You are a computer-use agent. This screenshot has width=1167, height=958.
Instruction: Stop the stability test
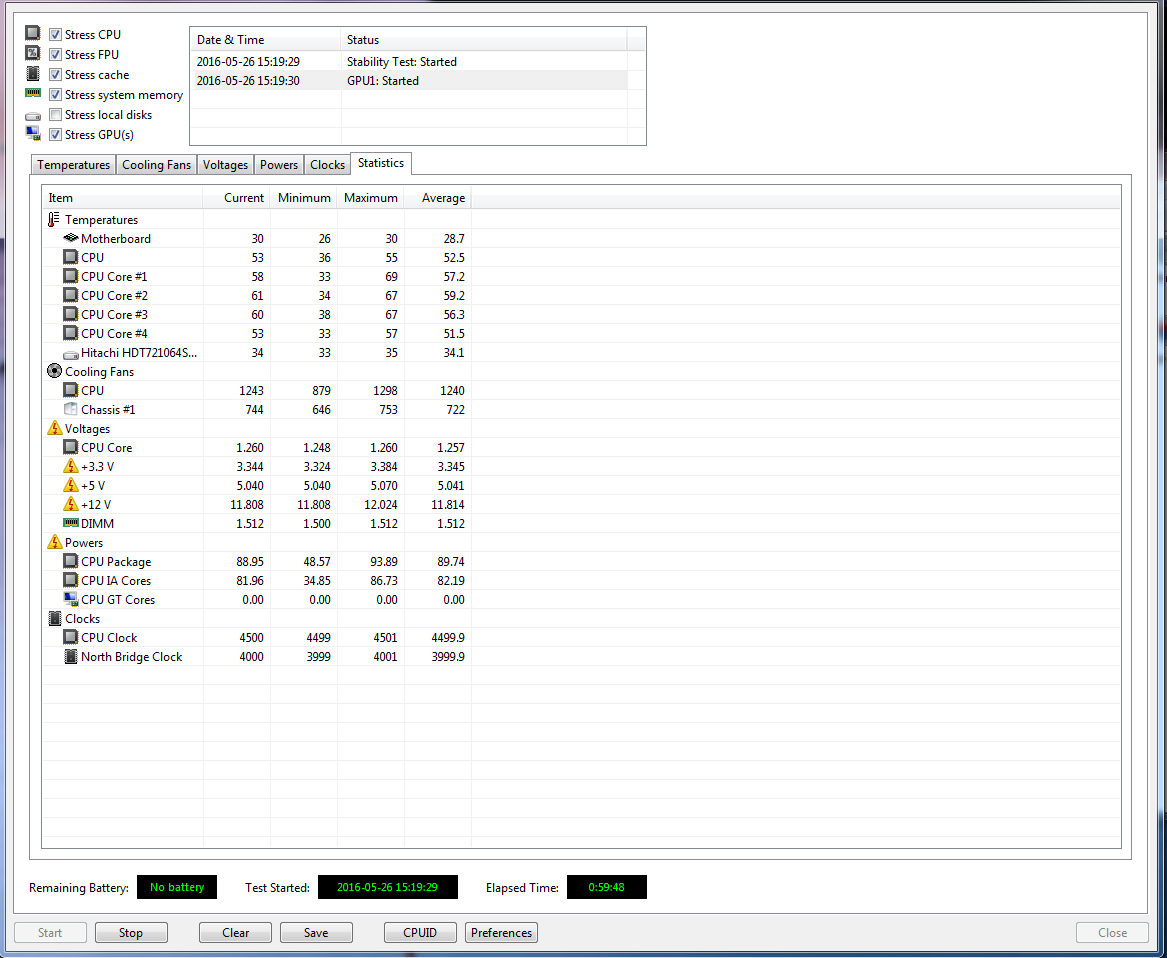130,933
